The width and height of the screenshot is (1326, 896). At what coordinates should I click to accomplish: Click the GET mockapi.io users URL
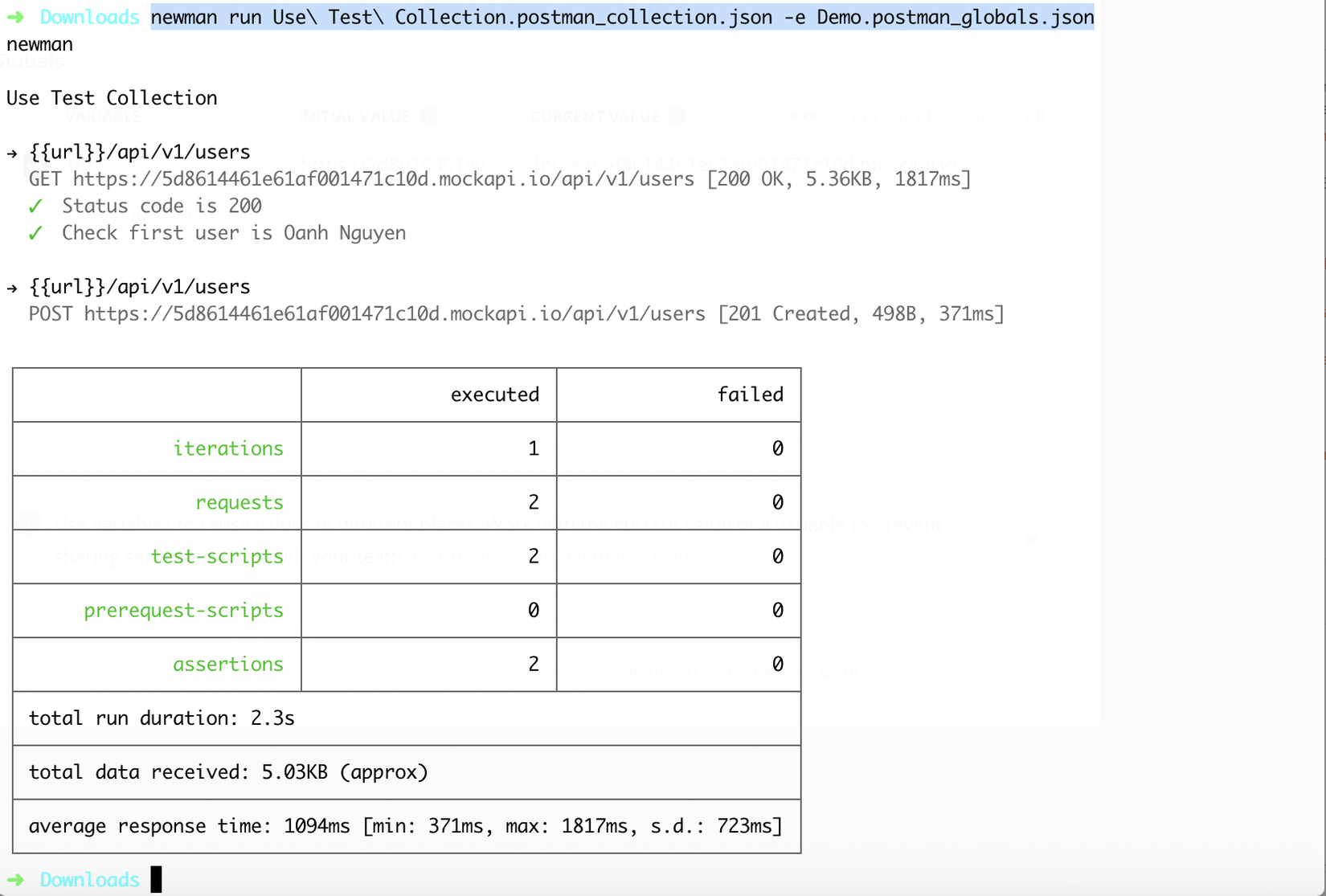pos(383,179)
